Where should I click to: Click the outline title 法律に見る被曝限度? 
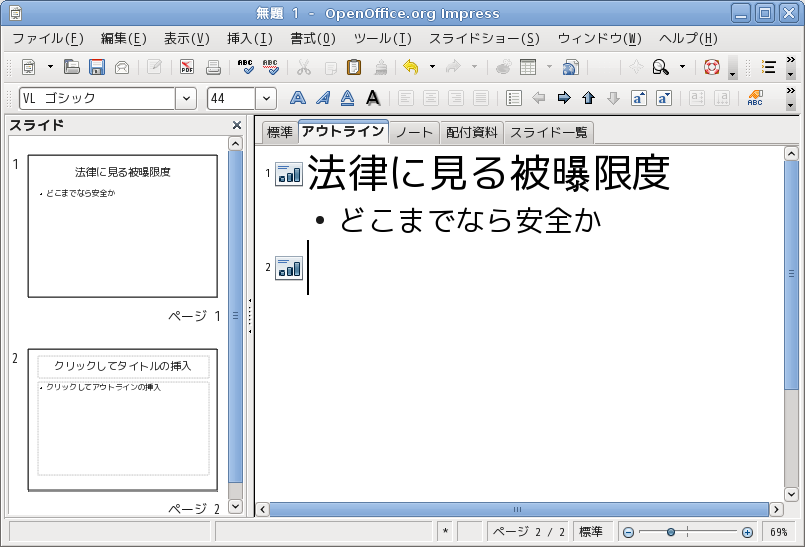point(489,174)
